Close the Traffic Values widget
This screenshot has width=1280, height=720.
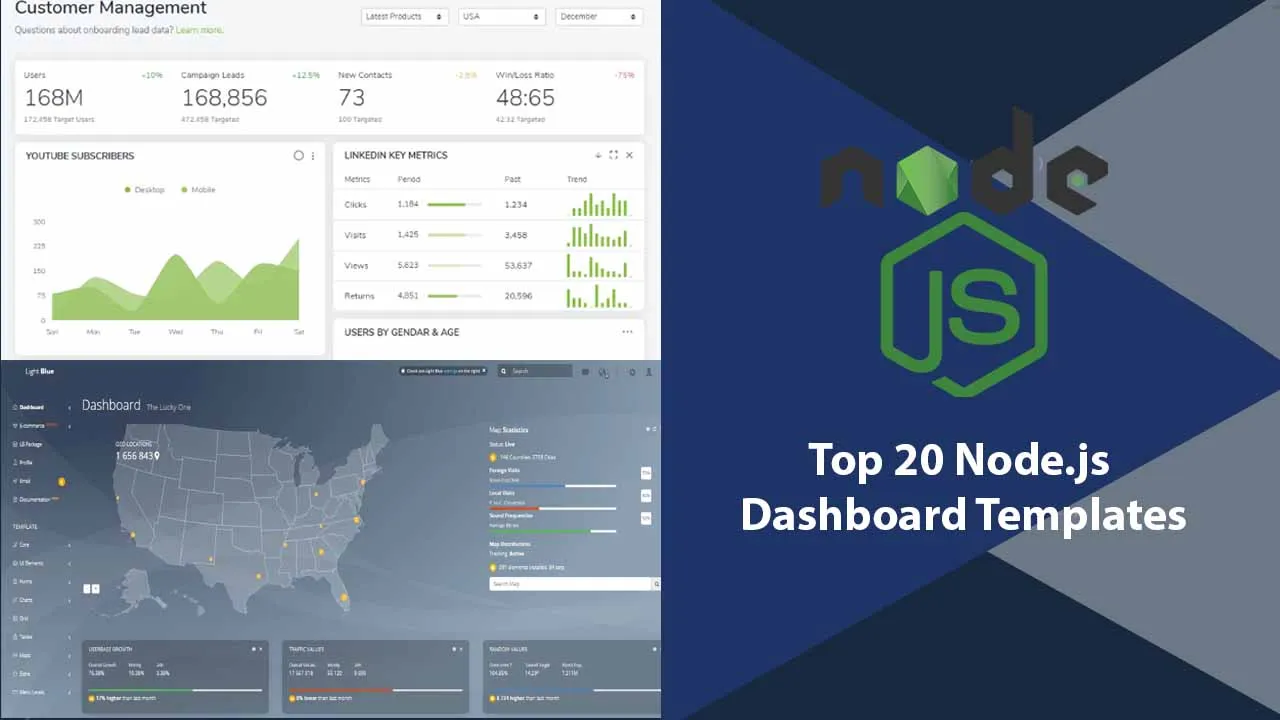pos(461,649)
